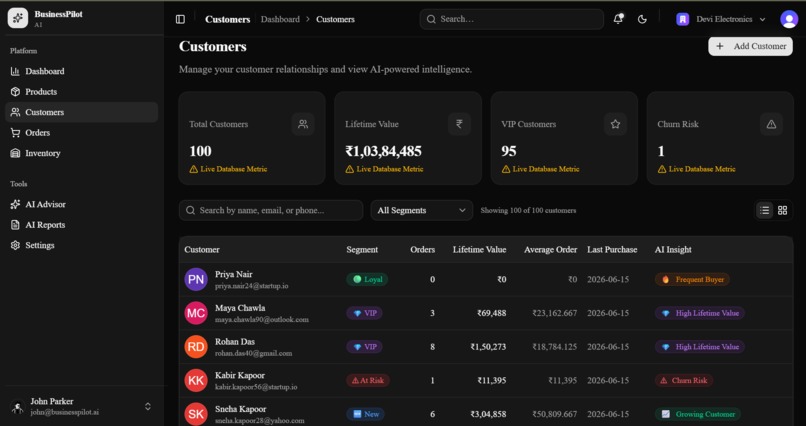Click the Dashboard breadcrumb link
Viewport: 806px width, 426px height.
click(x=280, y=19)
